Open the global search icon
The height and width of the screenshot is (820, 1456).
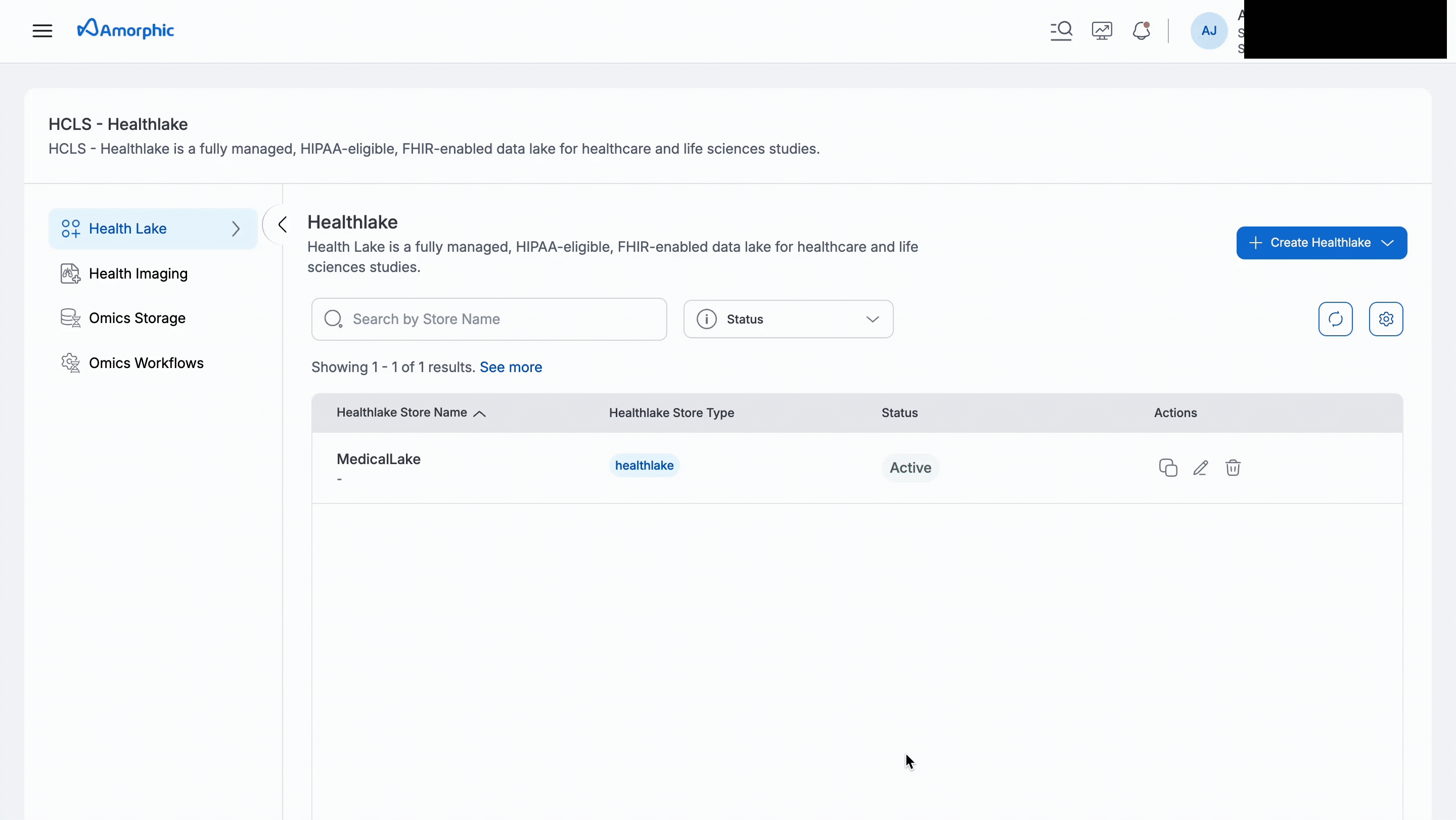pyautogui.click(x=1061, y=30)
